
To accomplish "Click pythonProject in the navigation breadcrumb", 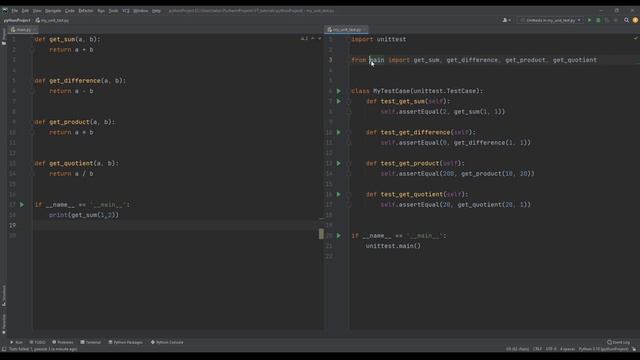I will pyautogui.click(x=17, y=20).
